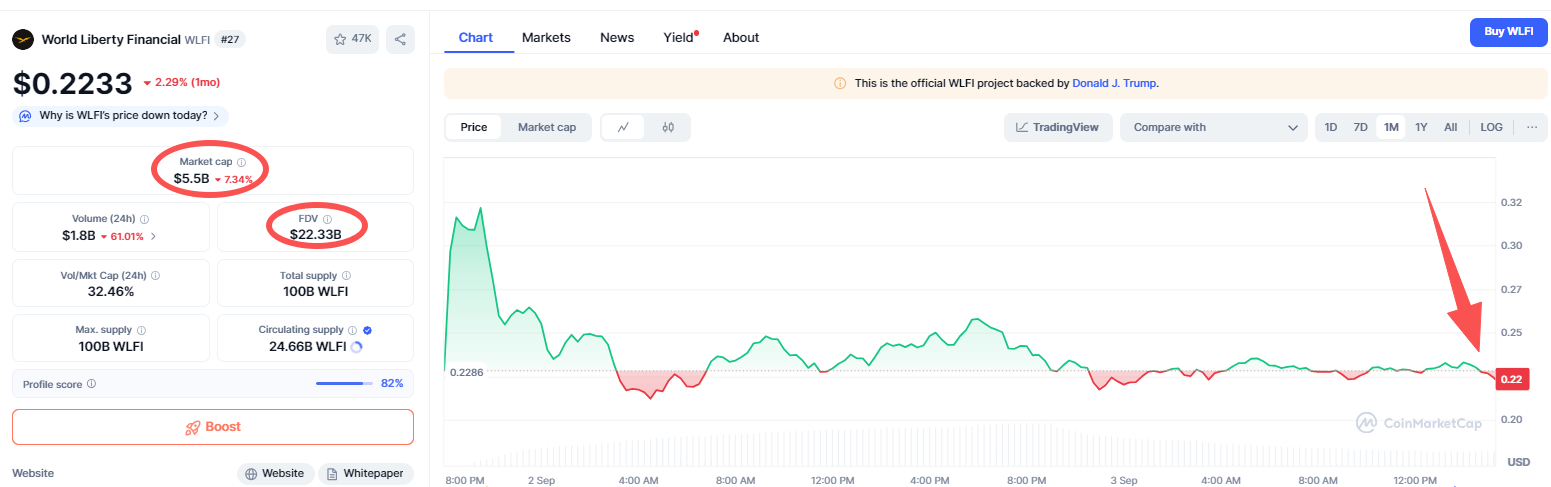
Task: Open the Compare with dropdown
Action: point(1214,127)
